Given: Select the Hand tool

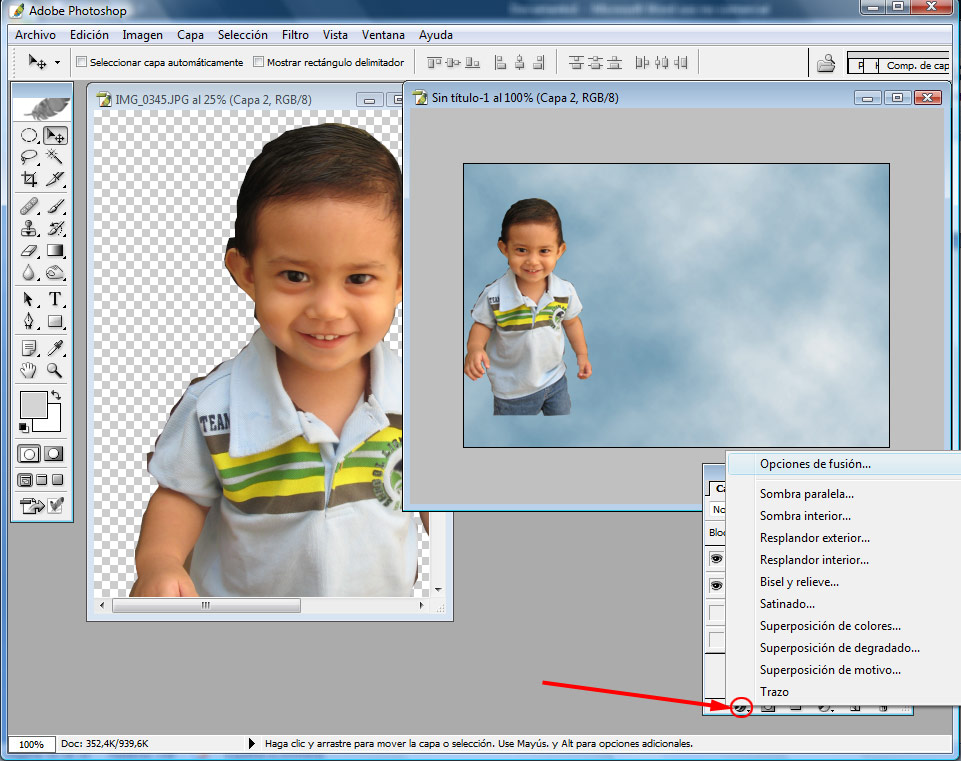Looking at the screenshot, I should [29, 370].
